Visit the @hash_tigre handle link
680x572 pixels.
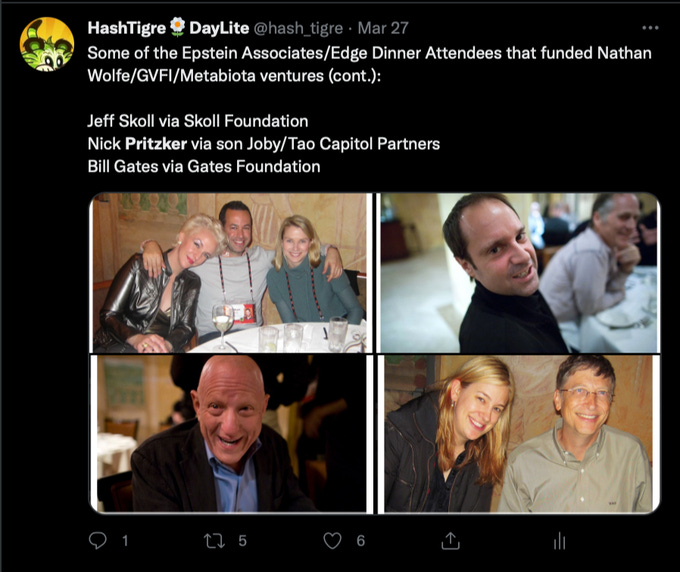click(x=298, y=28)
